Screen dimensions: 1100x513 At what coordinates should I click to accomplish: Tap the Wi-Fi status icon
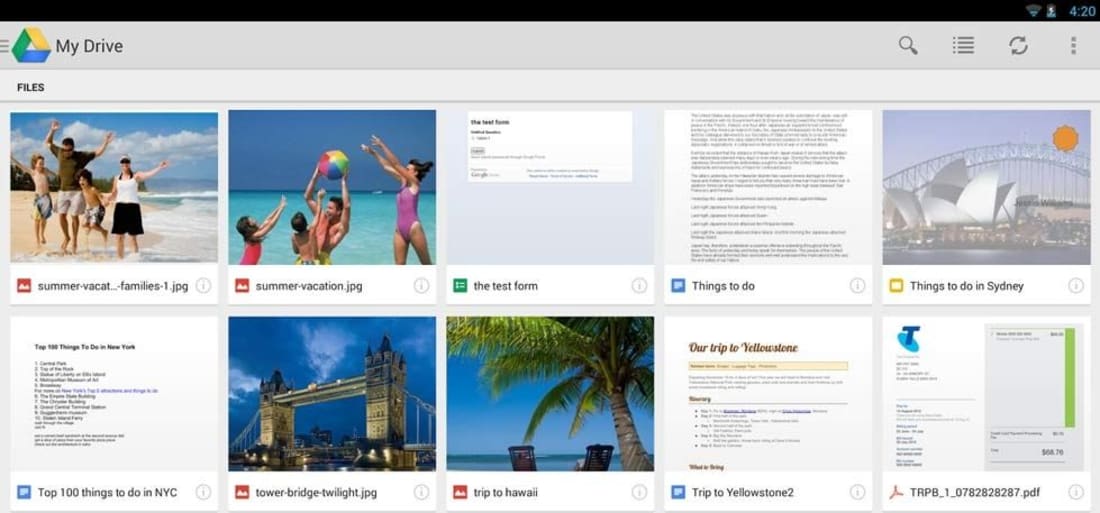1032,11
